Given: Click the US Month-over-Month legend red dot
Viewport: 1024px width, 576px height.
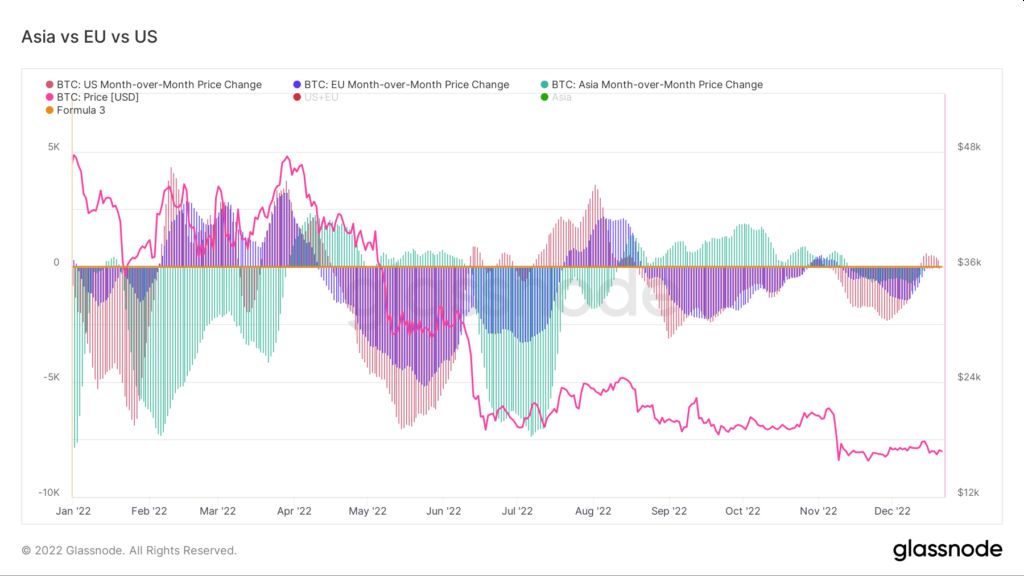Looking at the screenshot, I should tap(50, 85).
